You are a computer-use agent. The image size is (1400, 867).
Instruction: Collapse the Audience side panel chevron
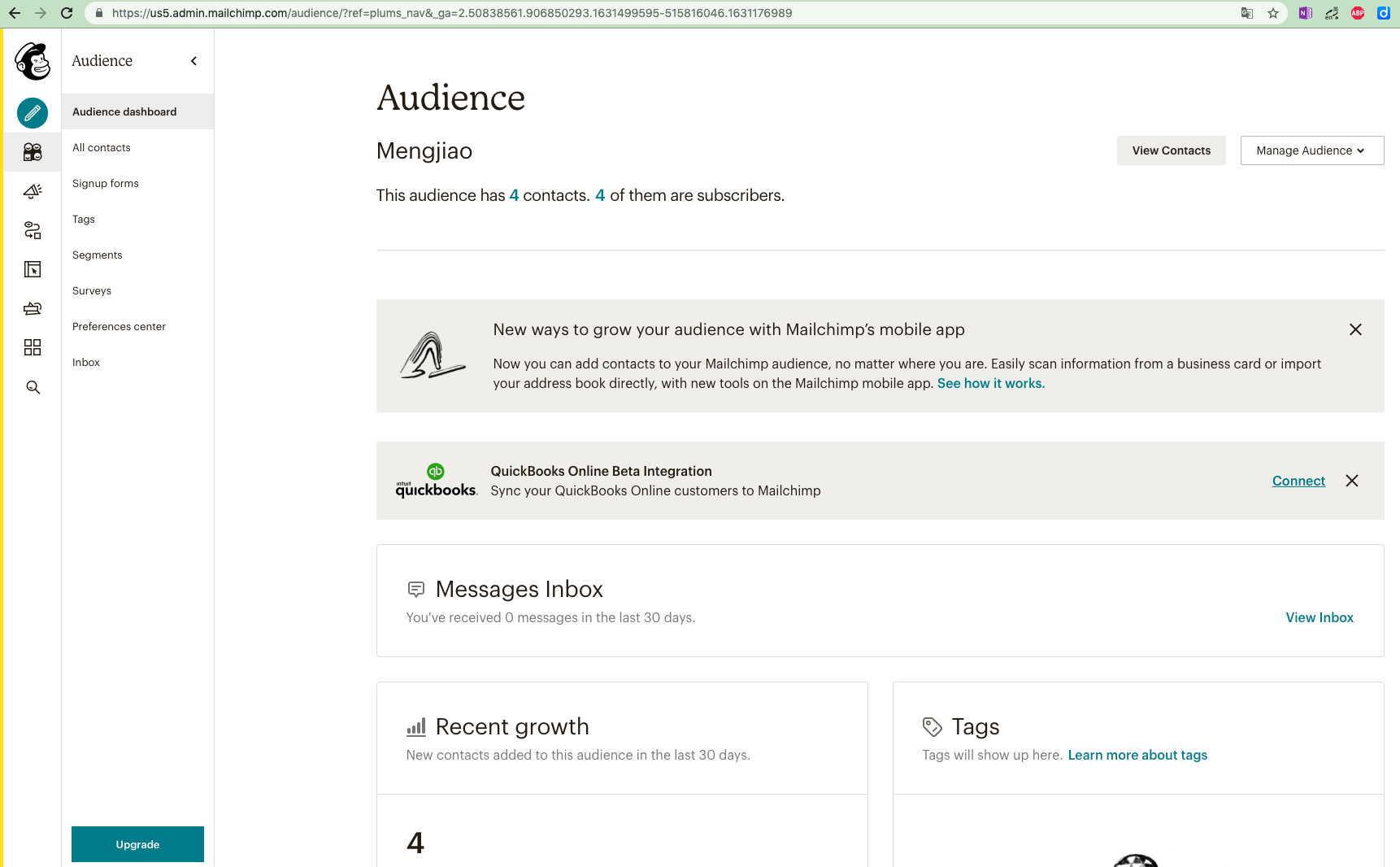click(x=193, y=61)
